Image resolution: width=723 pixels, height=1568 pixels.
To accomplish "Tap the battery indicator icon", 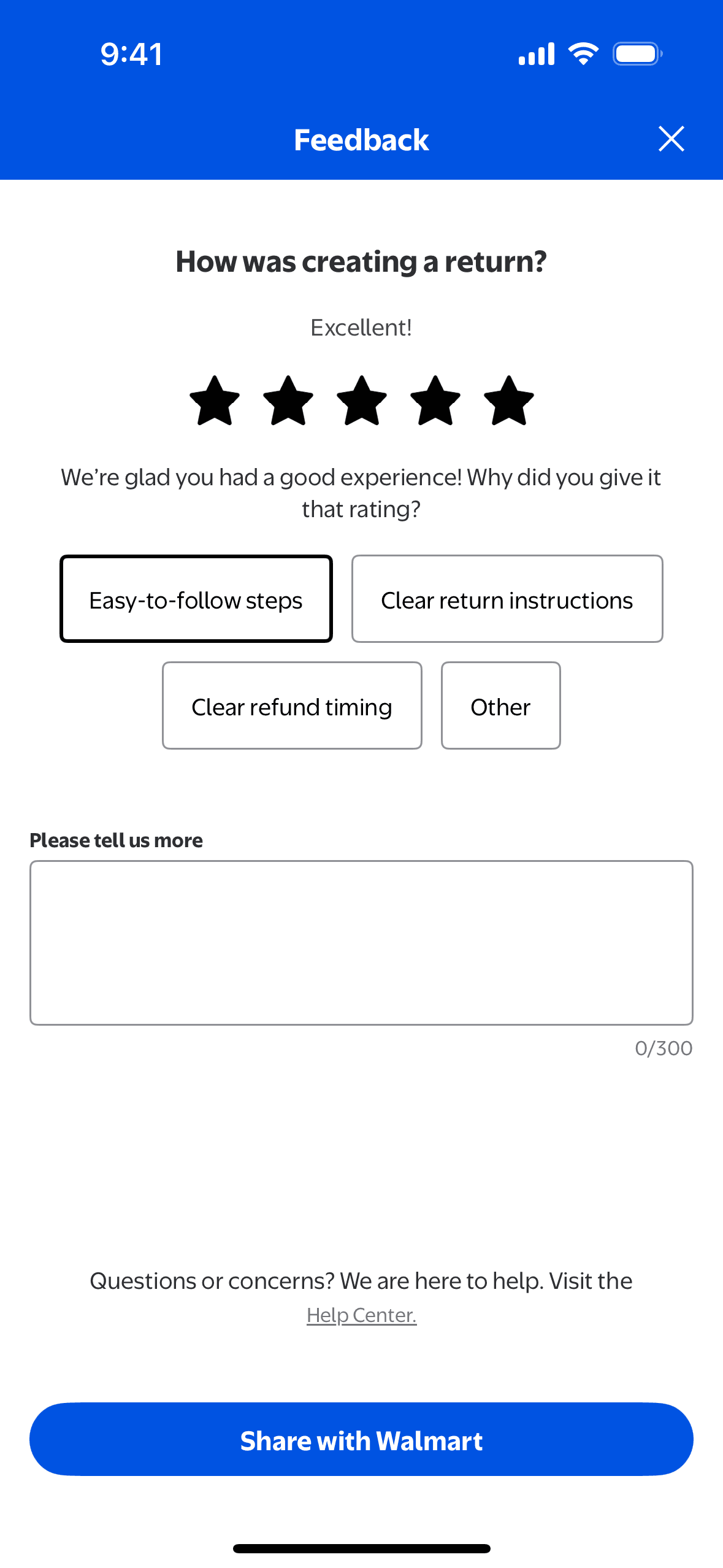I will [637, 54].
